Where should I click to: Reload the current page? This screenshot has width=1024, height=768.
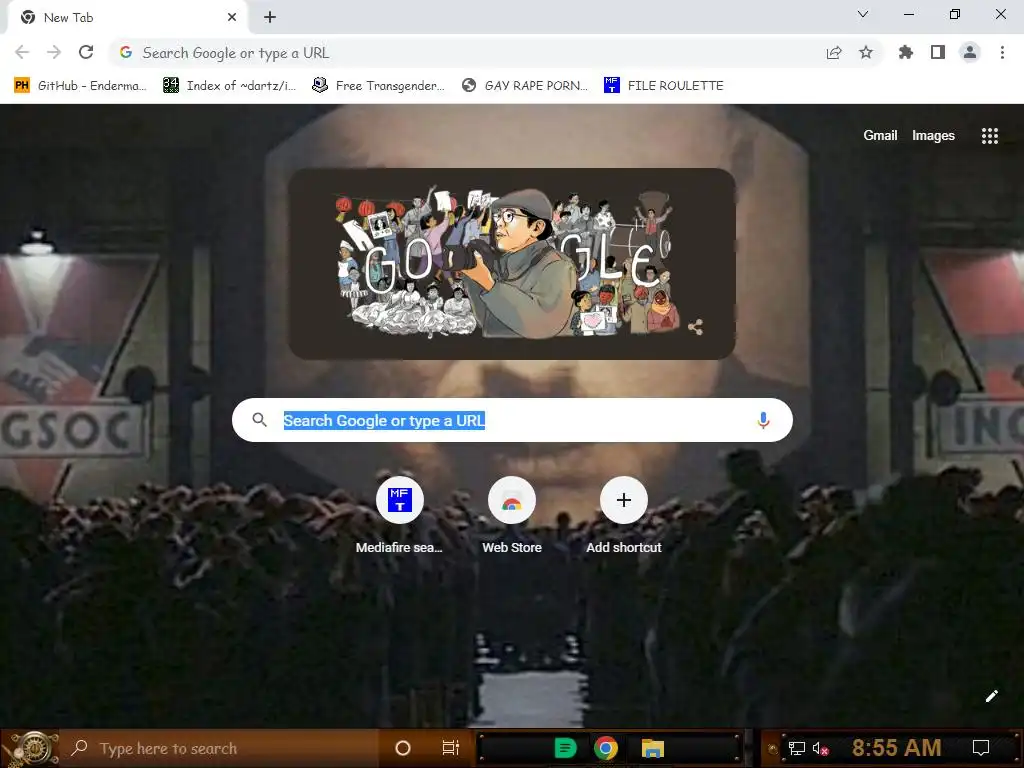click(x=86, y=52)
